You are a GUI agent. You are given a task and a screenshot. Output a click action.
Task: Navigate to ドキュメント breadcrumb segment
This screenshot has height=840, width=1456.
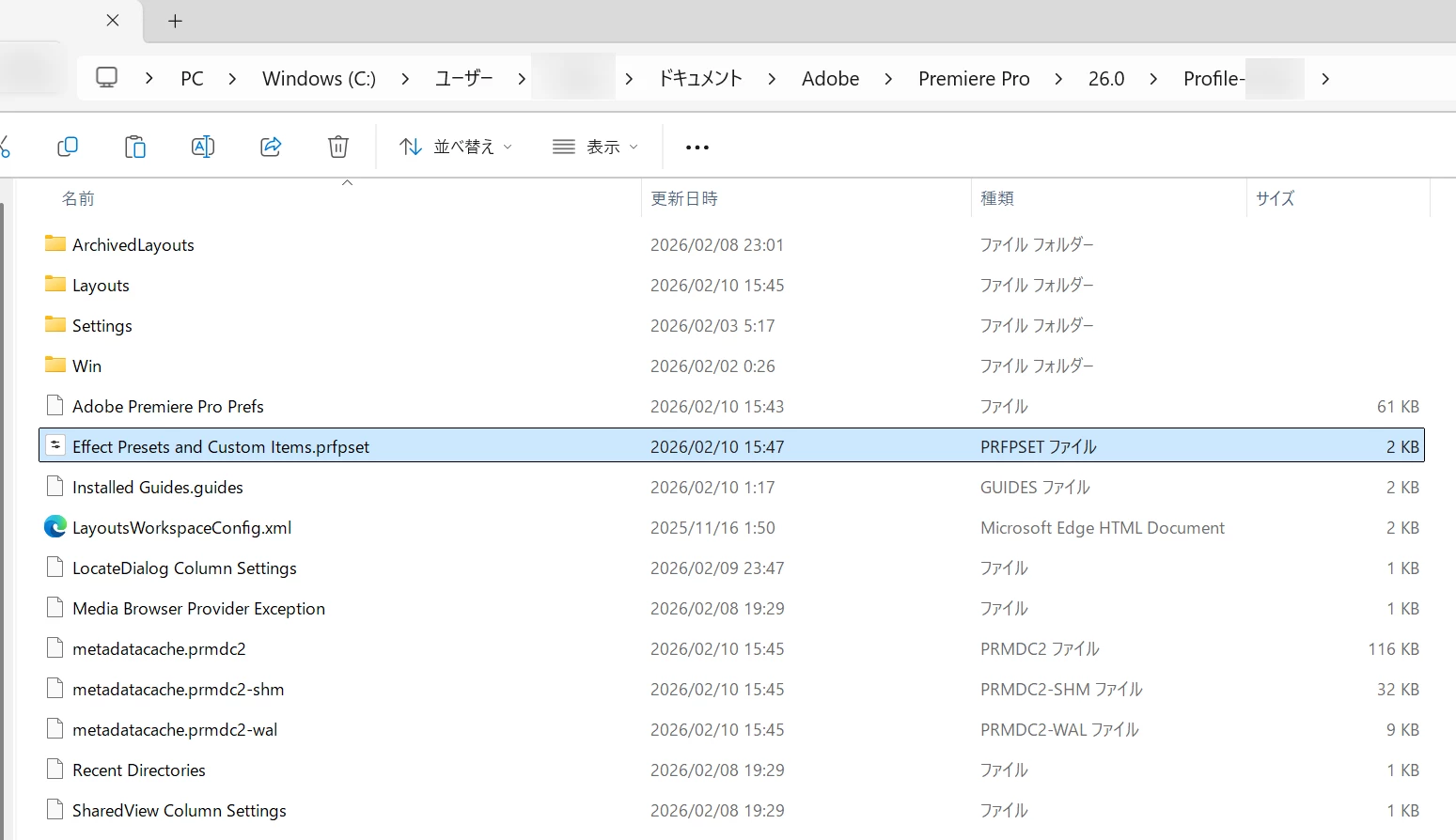click(x=700, y=79)
